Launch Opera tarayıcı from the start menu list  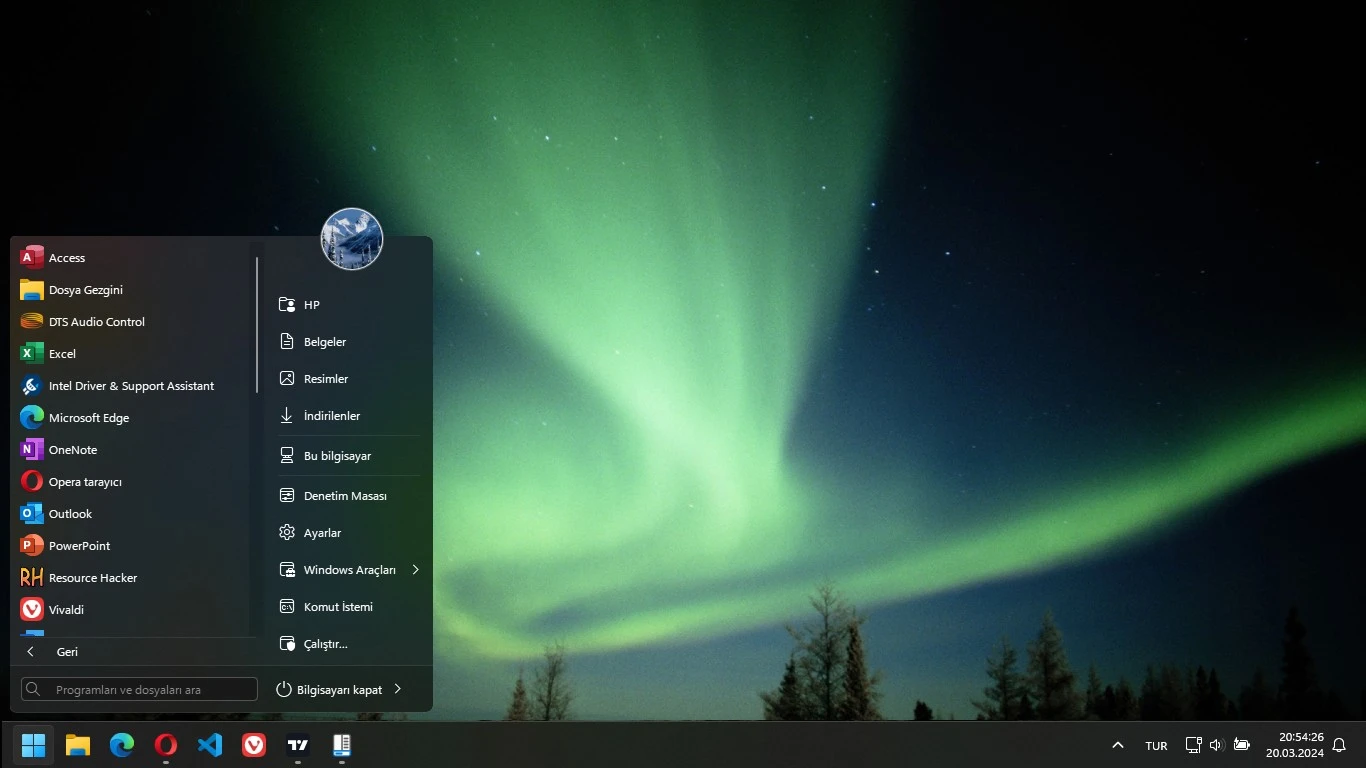132,482
